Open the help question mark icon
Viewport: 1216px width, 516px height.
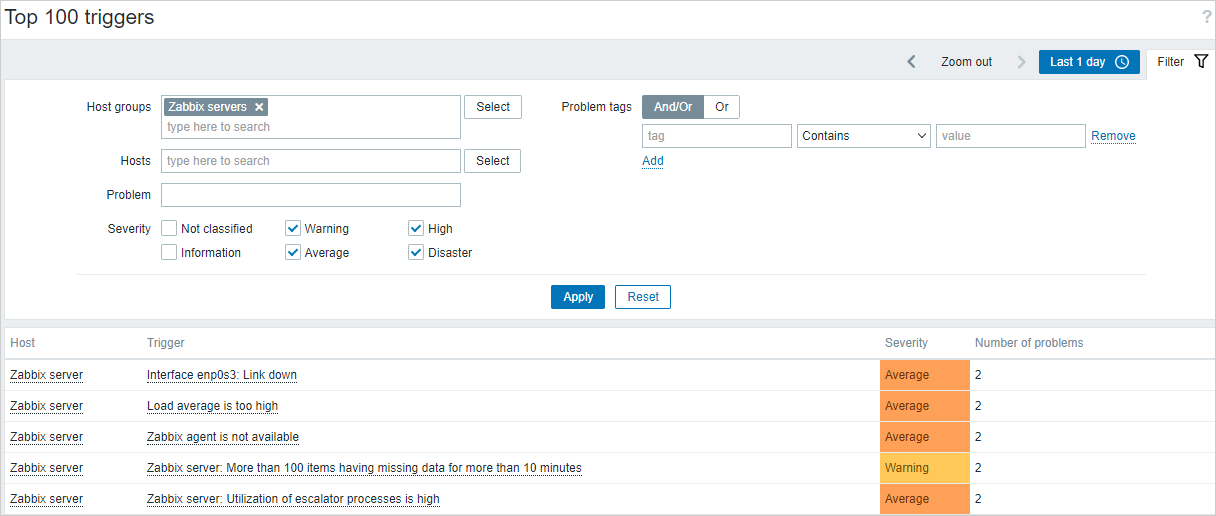(1206, 18)
